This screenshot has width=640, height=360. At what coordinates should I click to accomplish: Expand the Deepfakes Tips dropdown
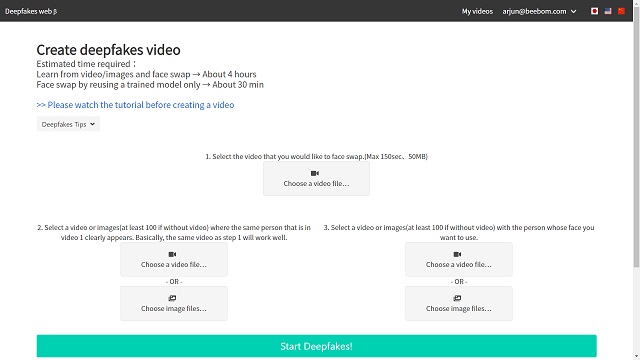[68, 124]
